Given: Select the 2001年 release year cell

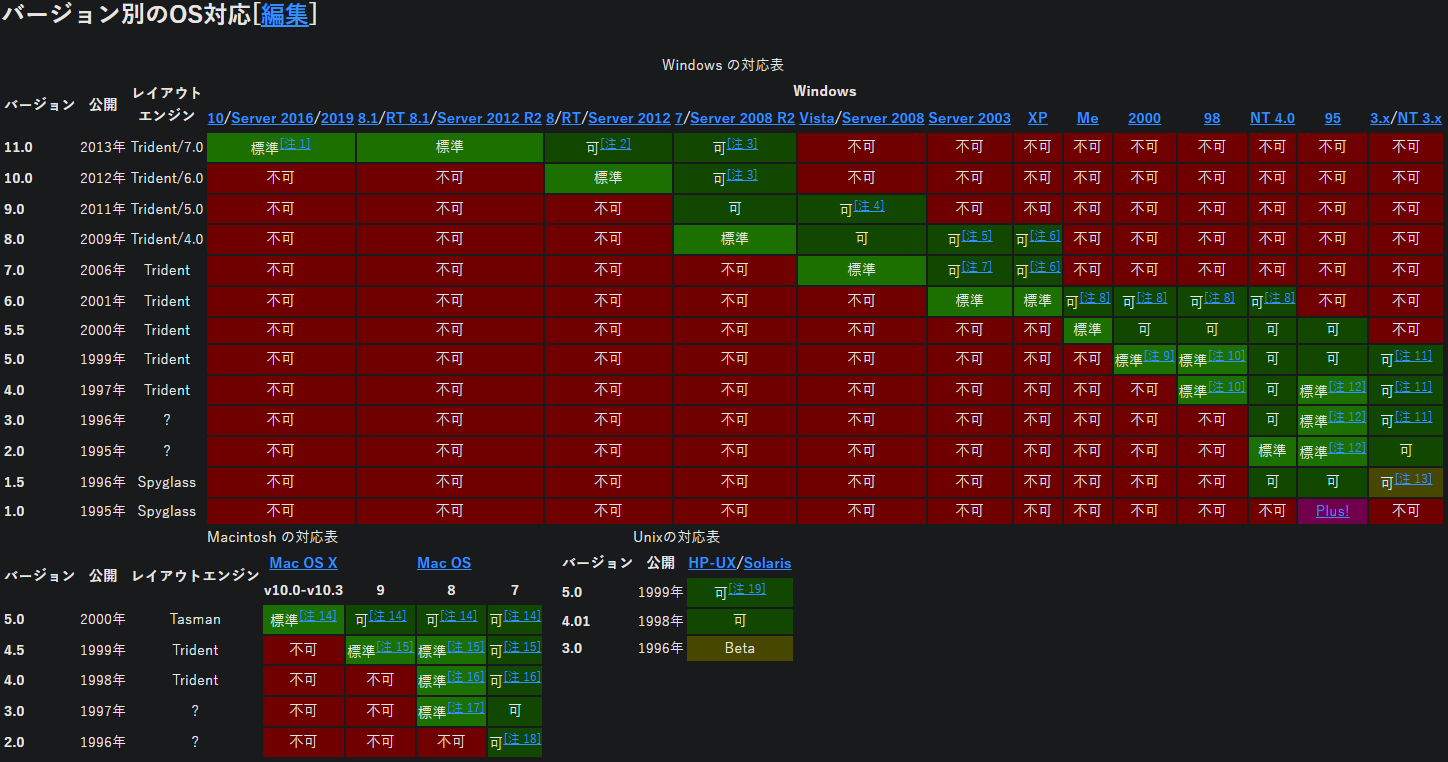Looking at the screenshot, I should click(103, 301).
